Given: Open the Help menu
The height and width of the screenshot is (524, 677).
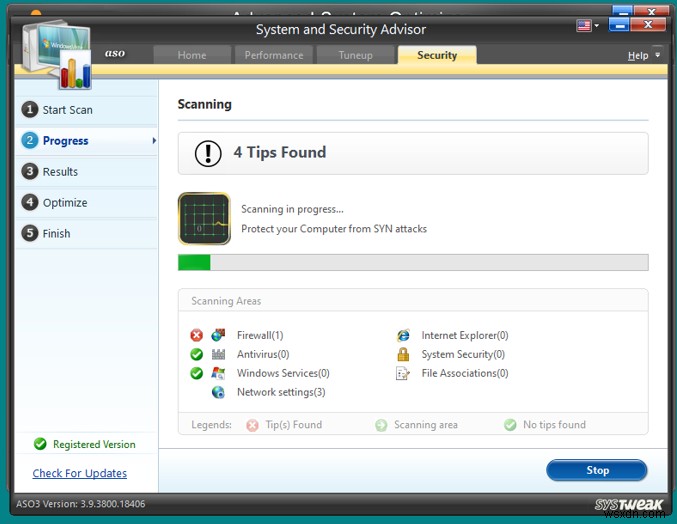Looking at the screenshot, I should tap(638, 56).
